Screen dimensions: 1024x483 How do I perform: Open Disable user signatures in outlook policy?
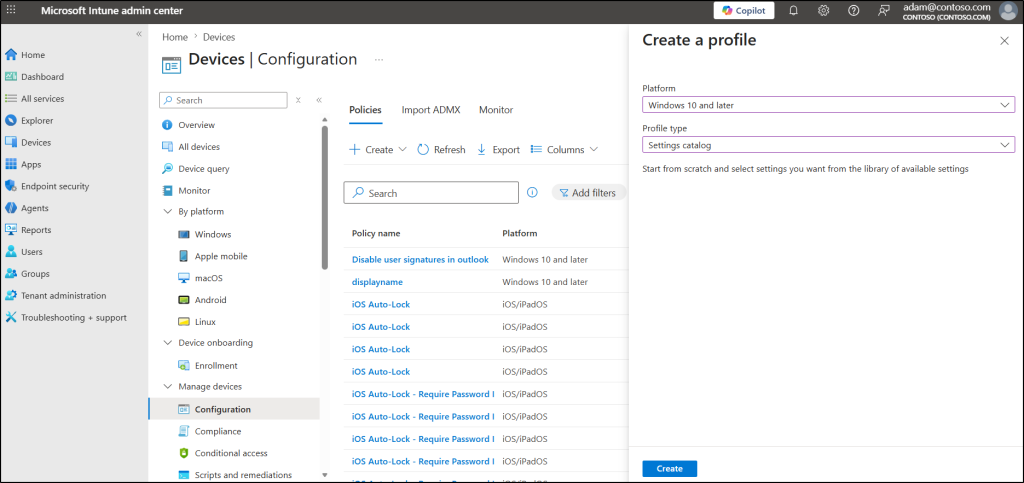point(420,259)
